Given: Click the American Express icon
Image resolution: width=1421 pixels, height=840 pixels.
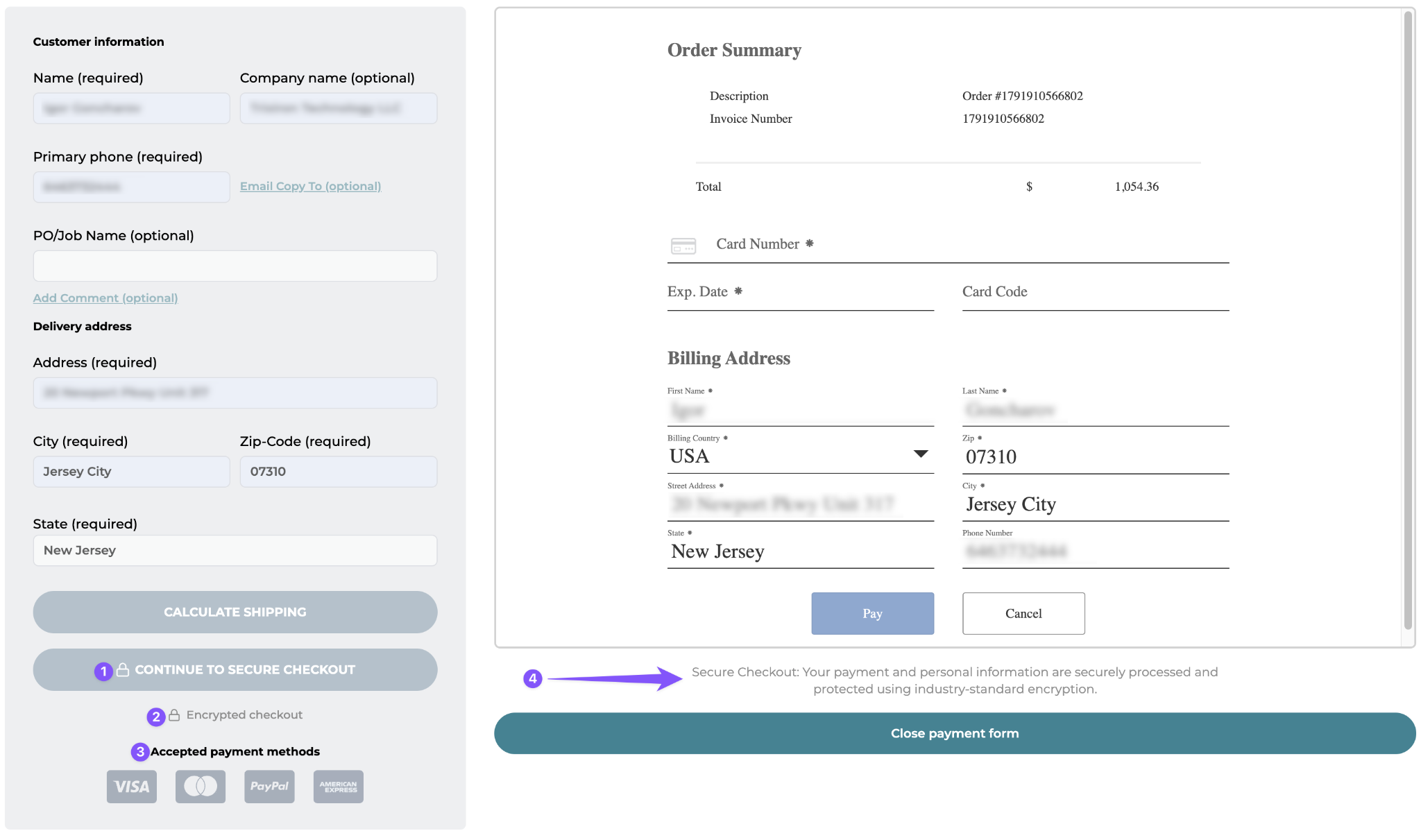Looking at the screenshot, I should [x=339, y=786].
